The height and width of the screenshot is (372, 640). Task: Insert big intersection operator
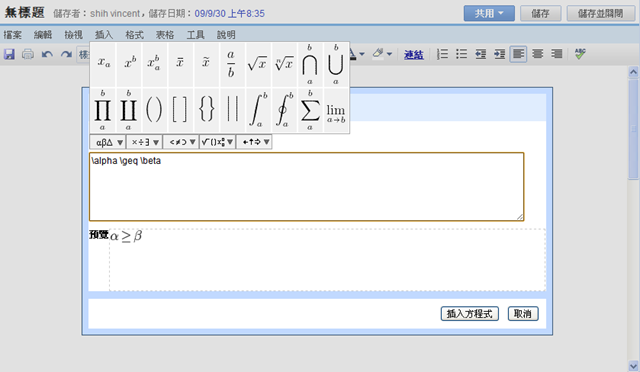[310, 64]
